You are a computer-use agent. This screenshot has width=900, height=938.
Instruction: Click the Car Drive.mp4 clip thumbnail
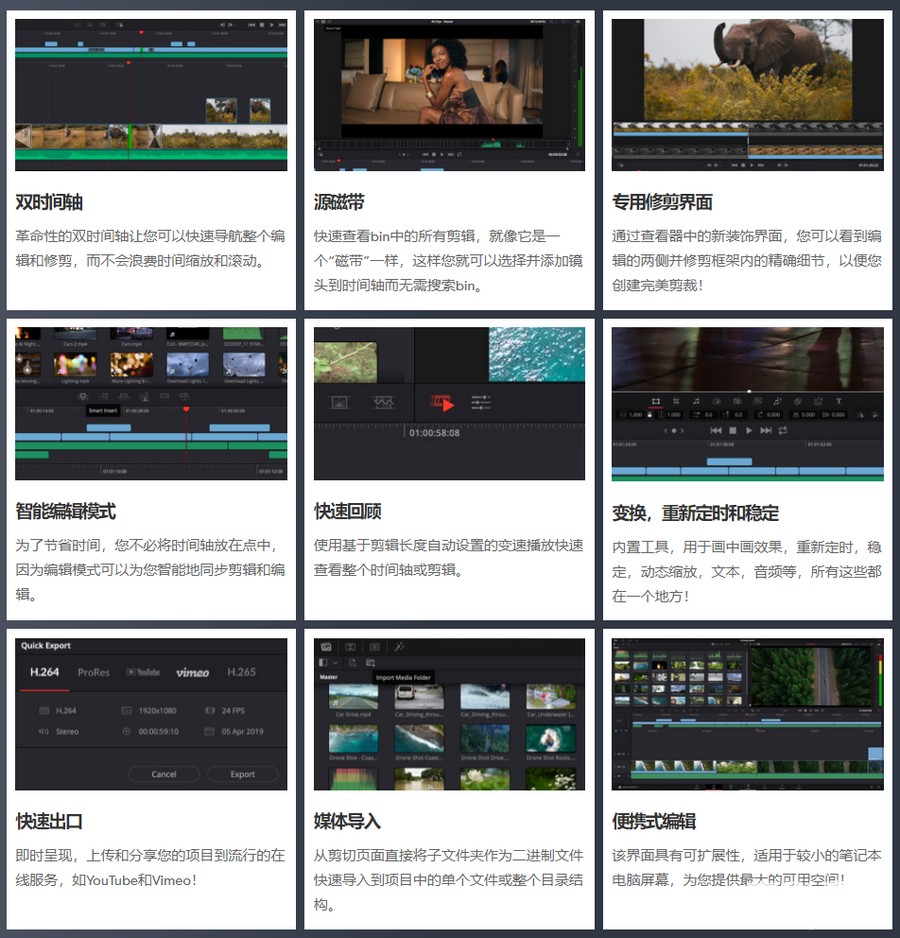pyautogui.click(x=353, y=697)
